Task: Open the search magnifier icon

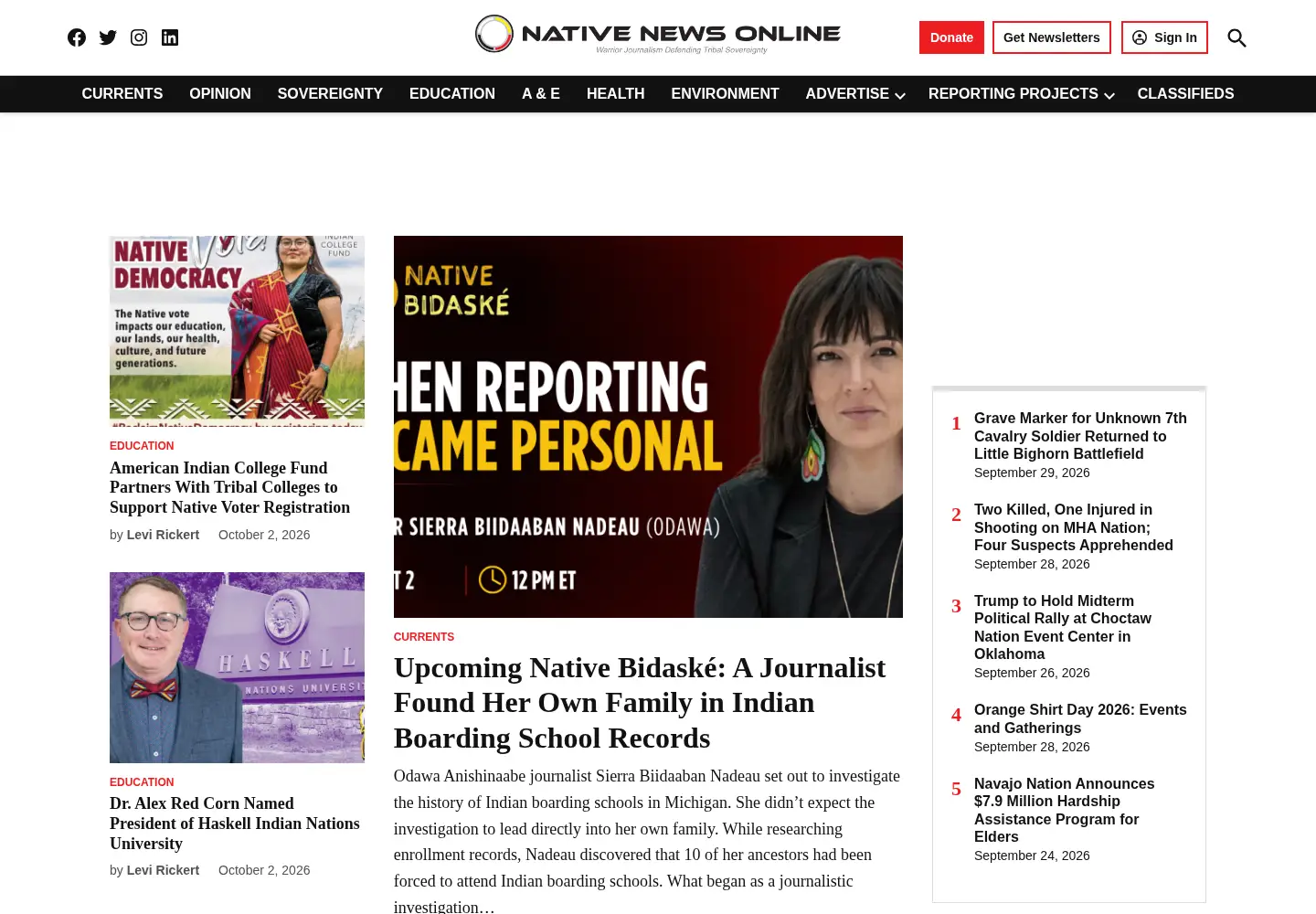Action: click(1236, 37)
